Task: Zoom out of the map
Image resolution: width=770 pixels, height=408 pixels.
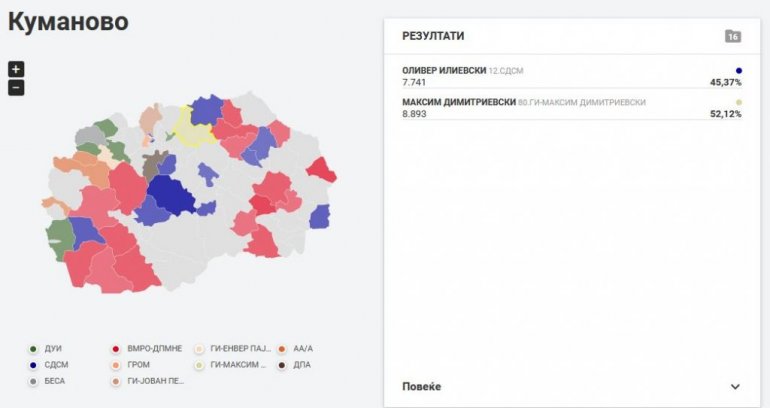Action: click(x=16, y=87)
